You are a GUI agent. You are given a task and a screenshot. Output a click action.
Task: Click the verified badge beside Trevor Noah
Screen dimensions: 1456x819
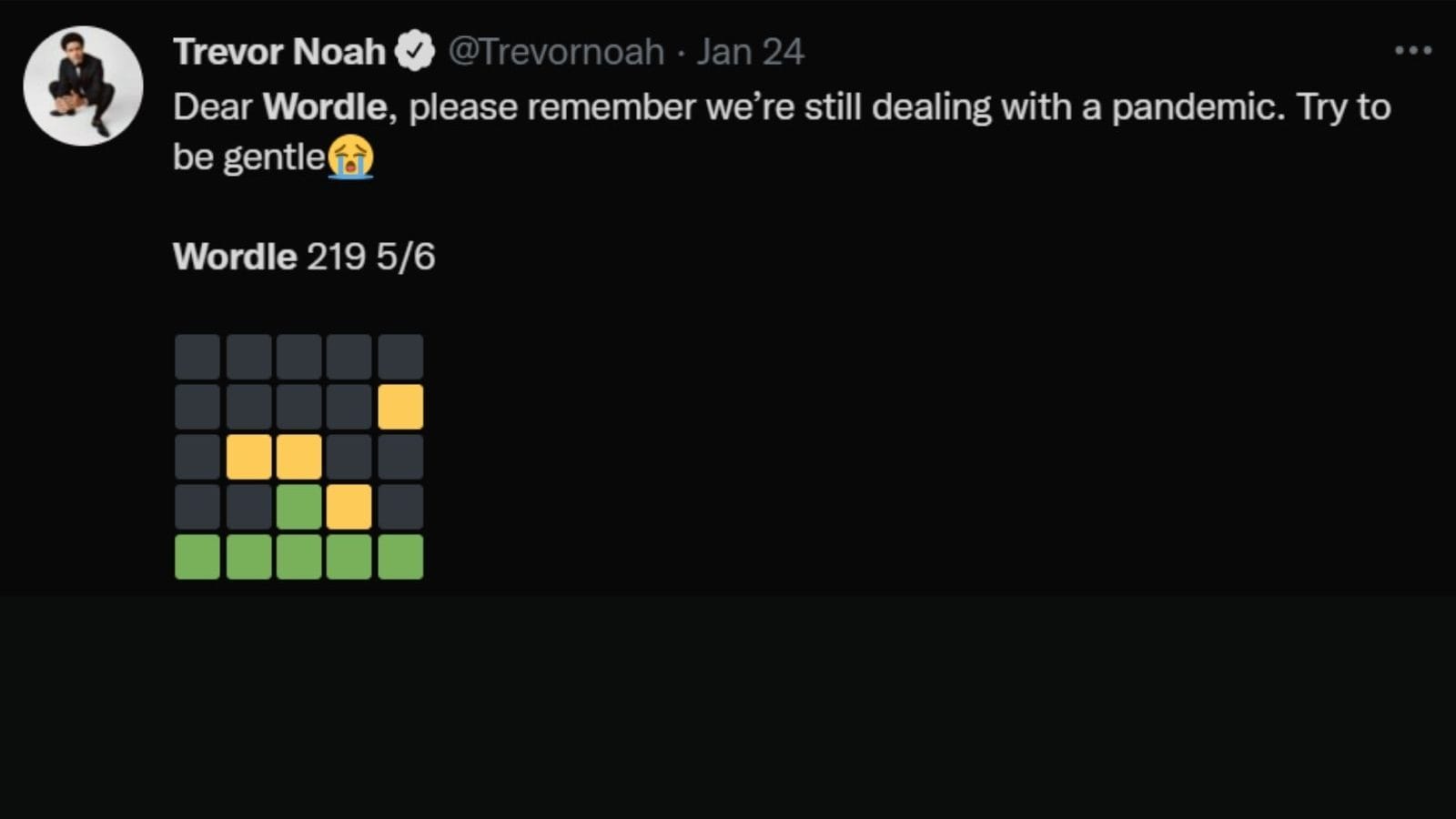coord(415,52)
